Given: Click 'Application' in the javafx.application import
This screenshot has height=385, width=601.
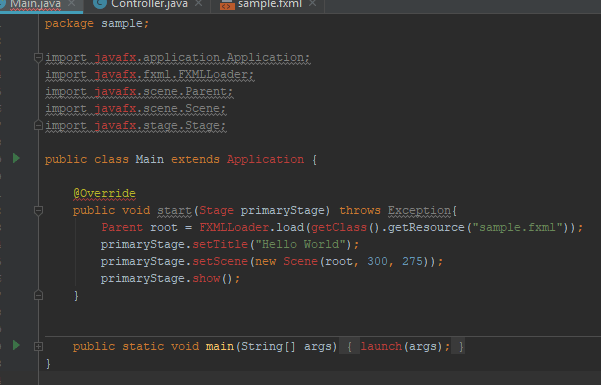Looking at the screenshot, I should pyautogui.click(x=265, y=58).
